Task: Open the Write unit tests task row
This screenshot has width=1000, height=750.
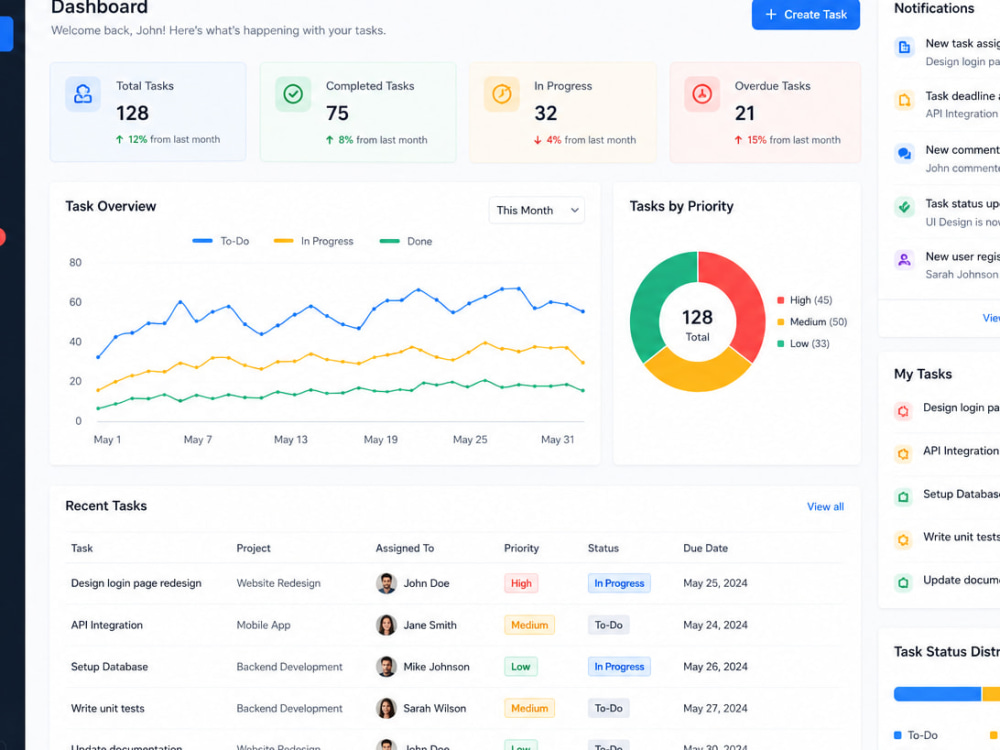Action: pos(454,708)
